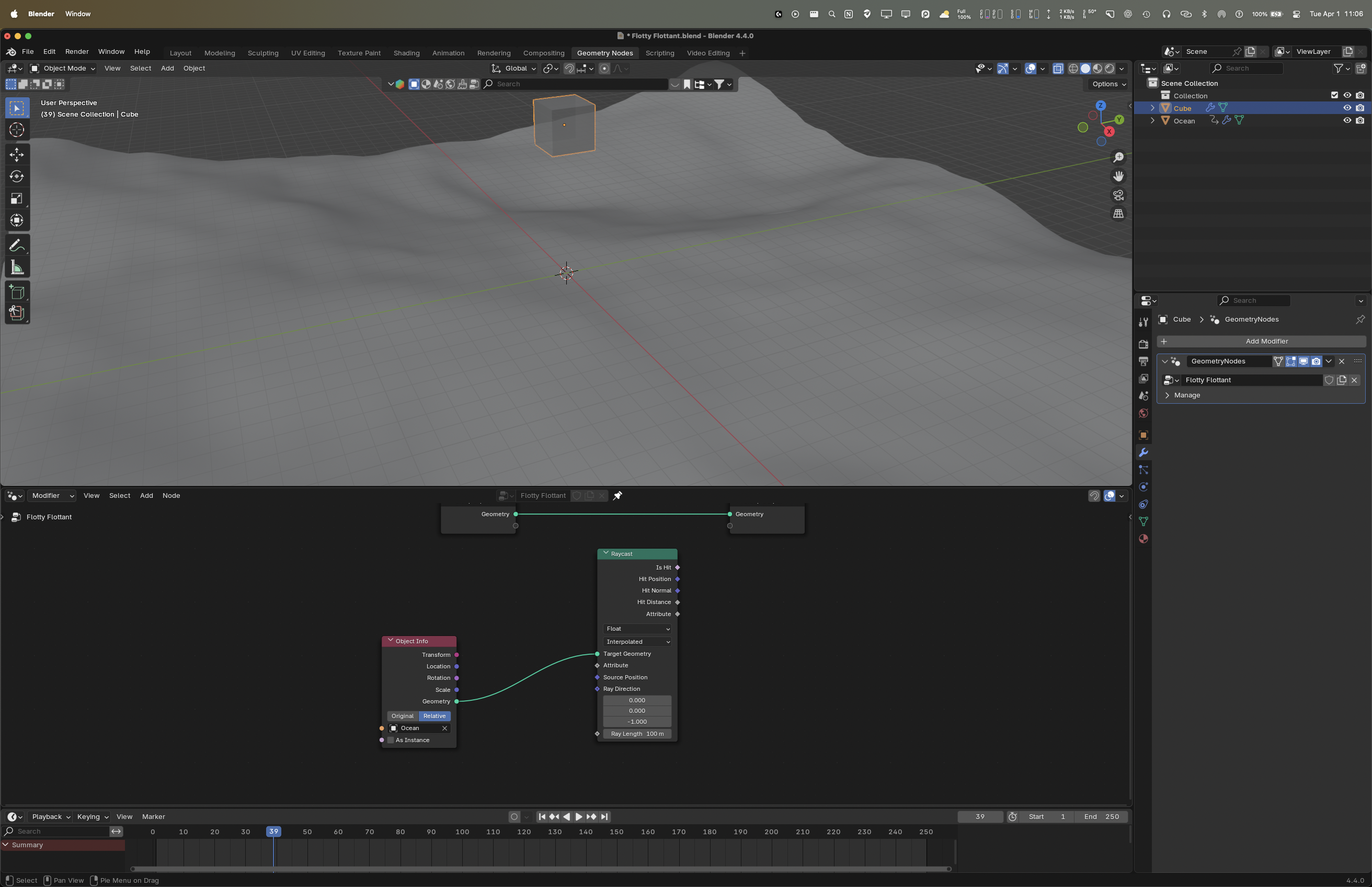
Task: Switch to Scripting workspace tab
Action: pyautogui.click(x=660, y=53)
